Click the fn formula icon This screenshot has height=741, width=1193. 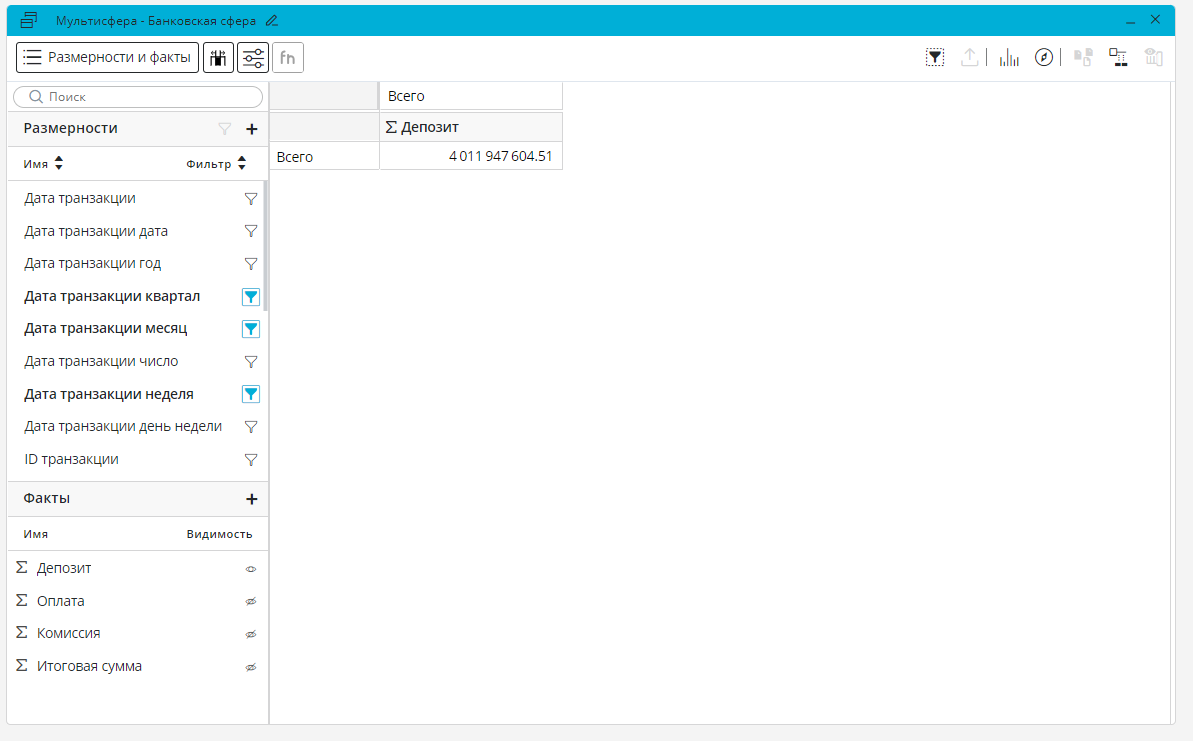(x=288, y=58)
